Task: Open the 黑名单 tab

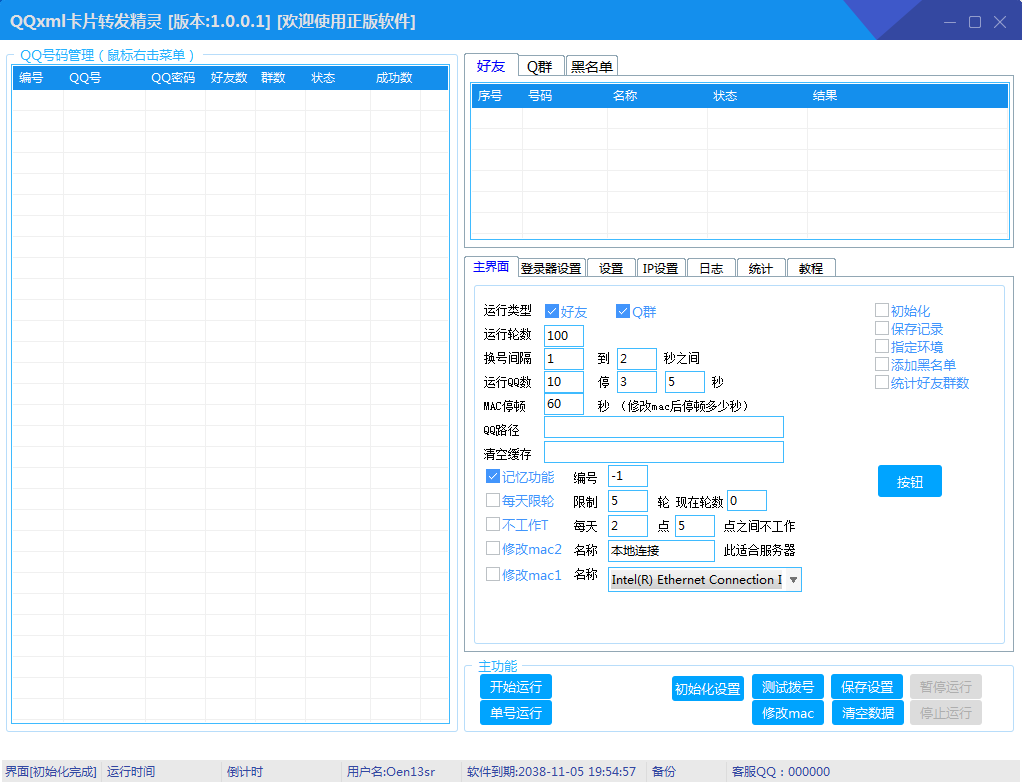Action: coord(591,66)
